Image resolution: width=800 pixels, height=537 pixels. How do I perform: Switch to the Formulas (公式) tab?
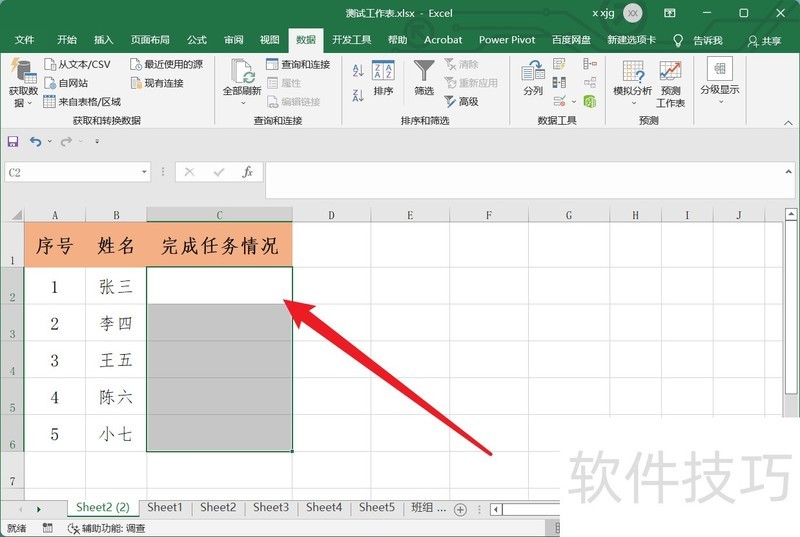pos(196,40)
